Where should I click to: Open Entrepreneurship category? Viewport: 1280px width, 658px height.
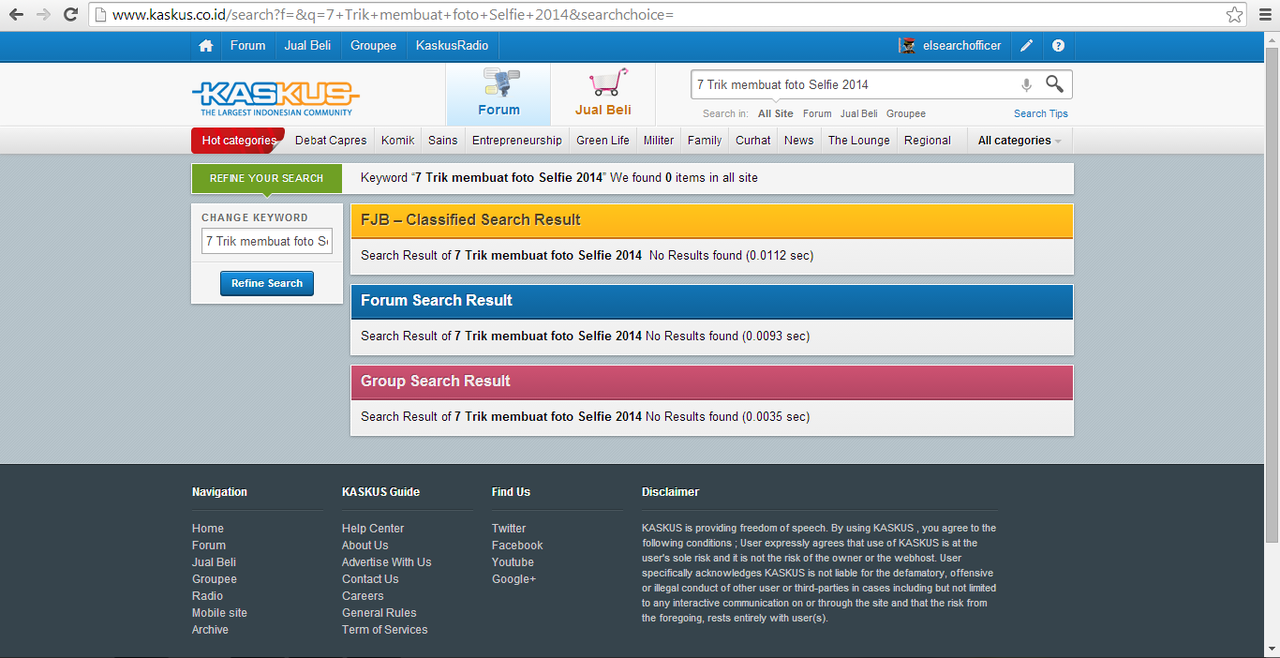pos(517,141)
